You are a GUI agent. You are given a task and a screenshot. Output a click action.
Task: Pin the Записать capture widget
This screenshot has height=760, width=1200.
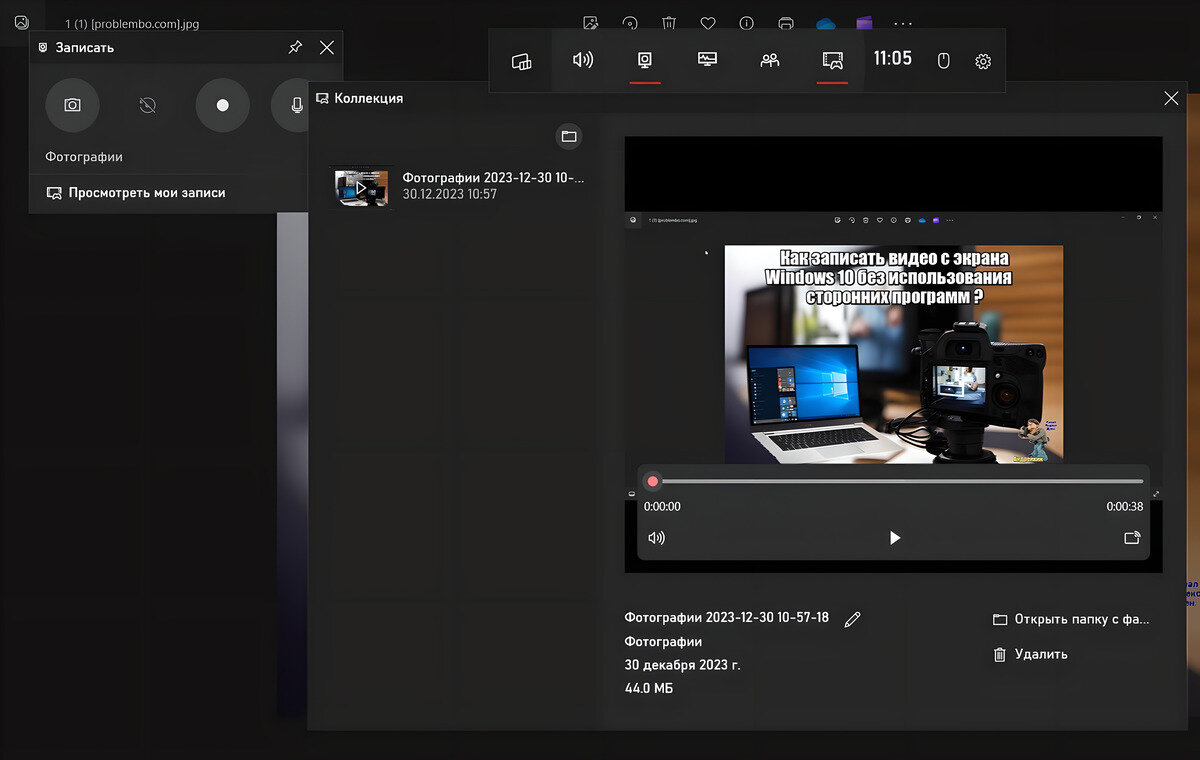coord(295,47)
